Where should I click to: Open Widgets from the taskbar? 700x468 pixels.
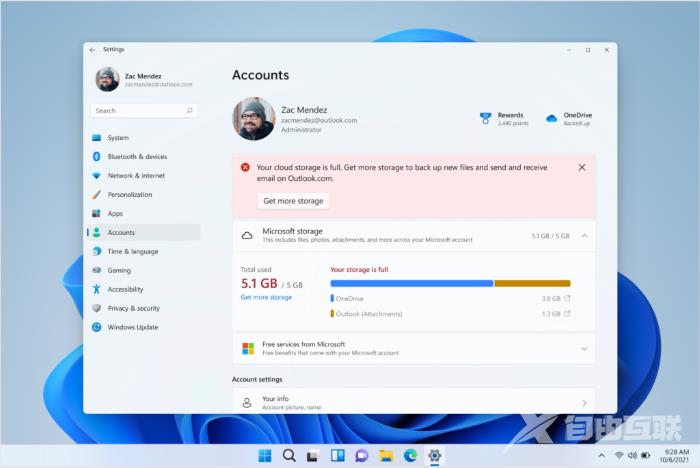[x=338, y=455]
